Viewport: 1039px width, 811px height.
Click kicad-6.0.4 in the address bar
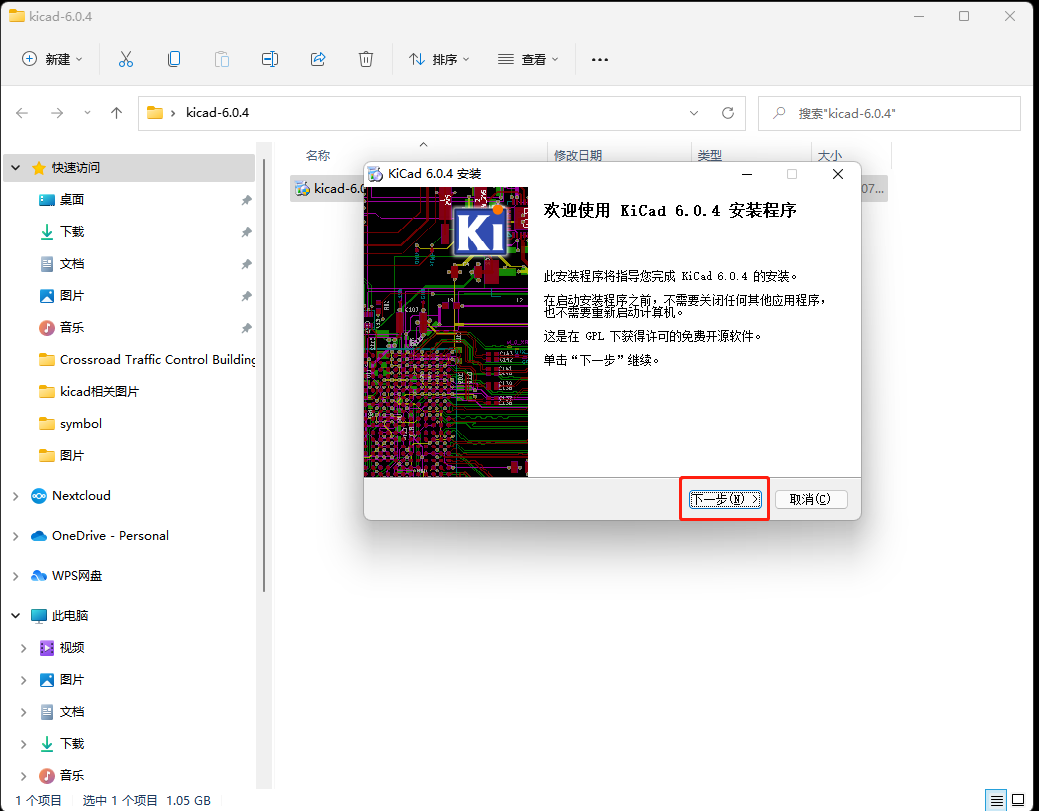[x=217, y=113]
